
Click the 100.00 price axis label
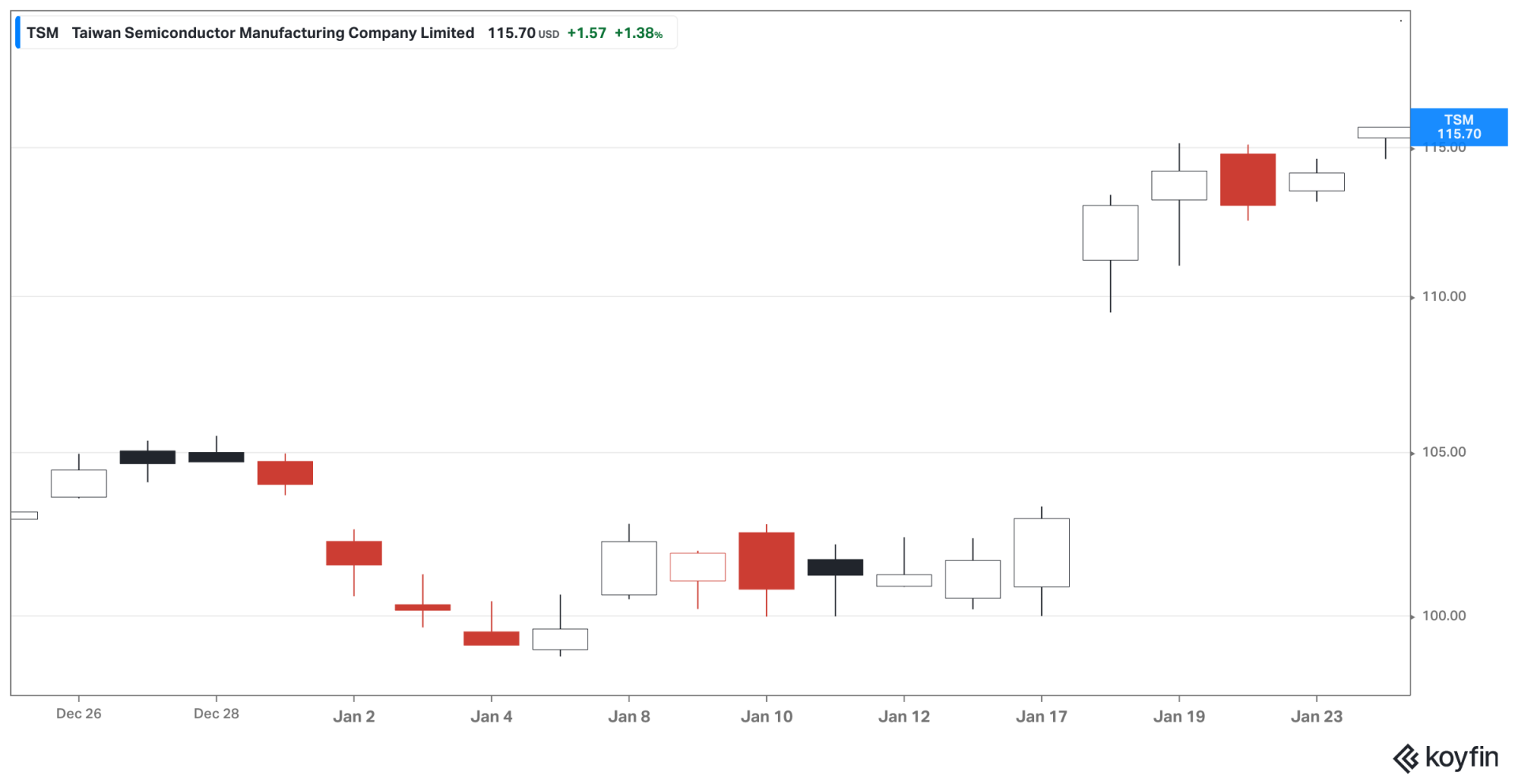[x=1444, y=616]
